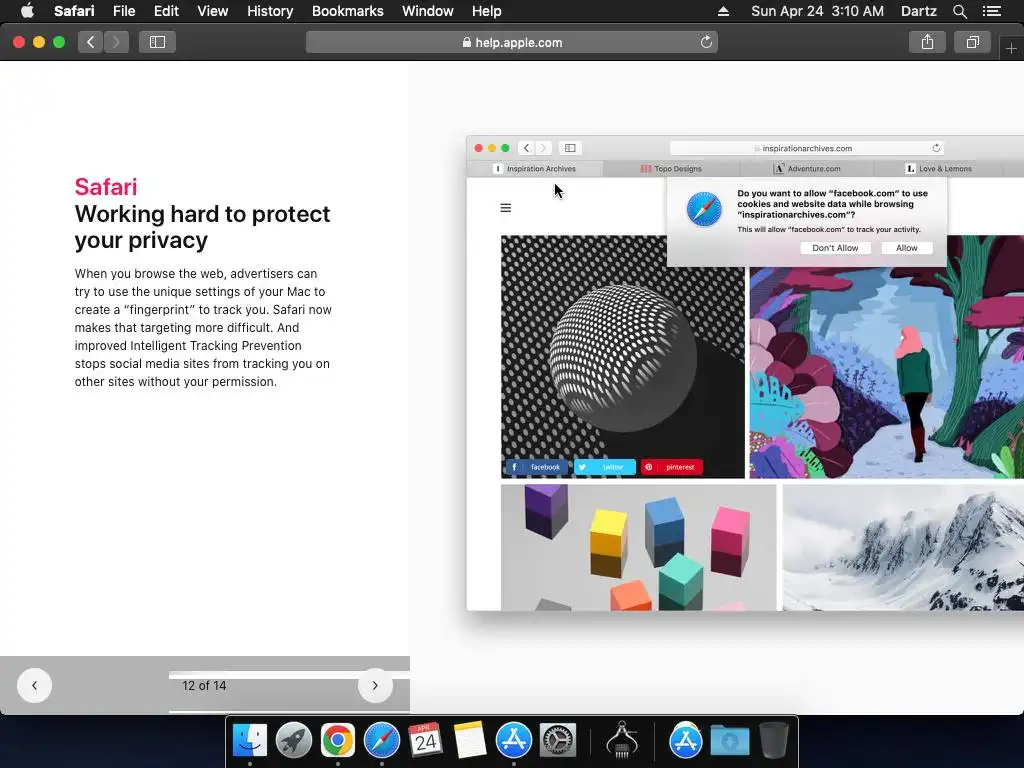The width and height of the screenshot is (1024, 768).
Task: Go to the next slide
Action: (375, 685)
